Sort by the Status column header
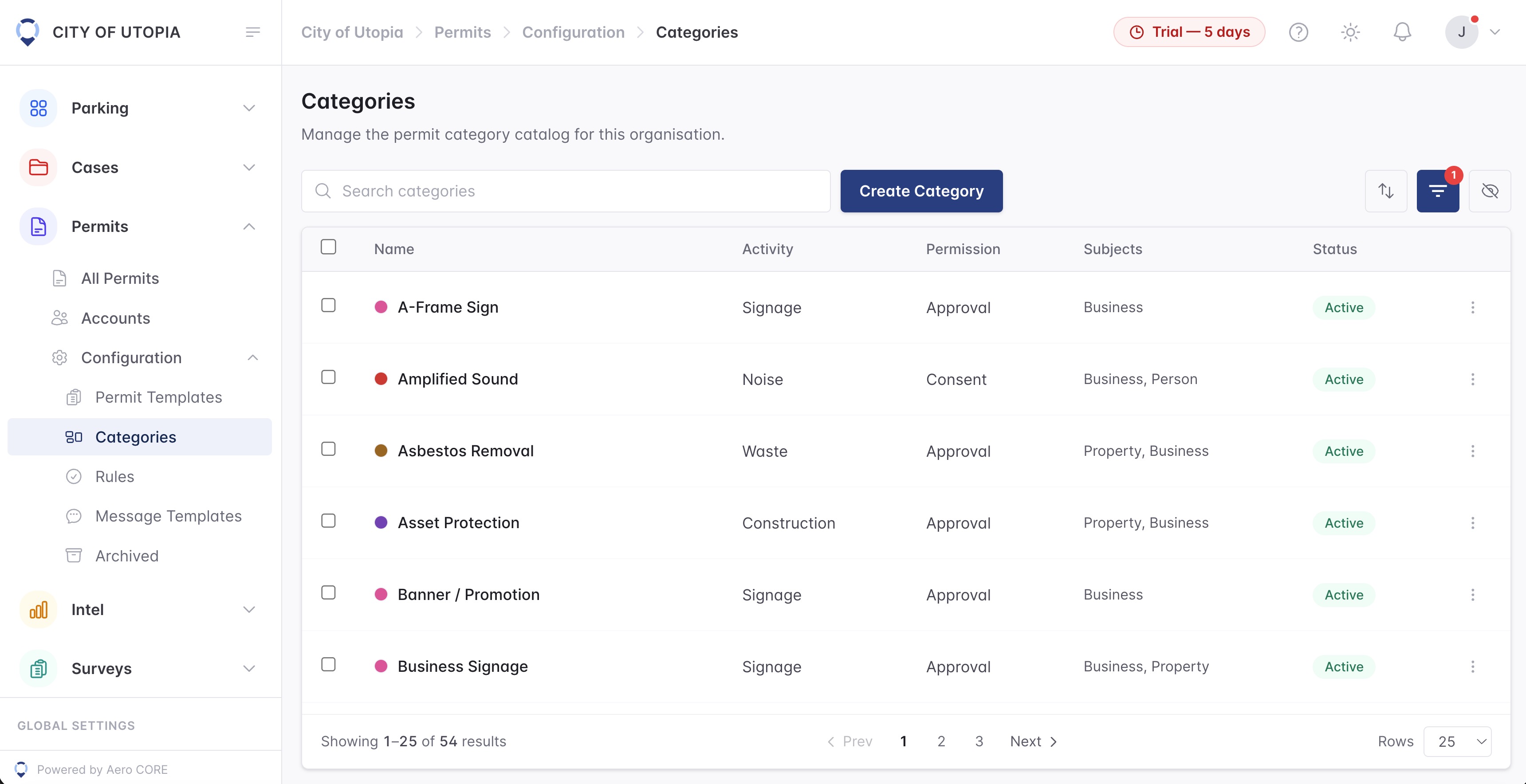The image size is (1526, 784). pos(1335,249)
